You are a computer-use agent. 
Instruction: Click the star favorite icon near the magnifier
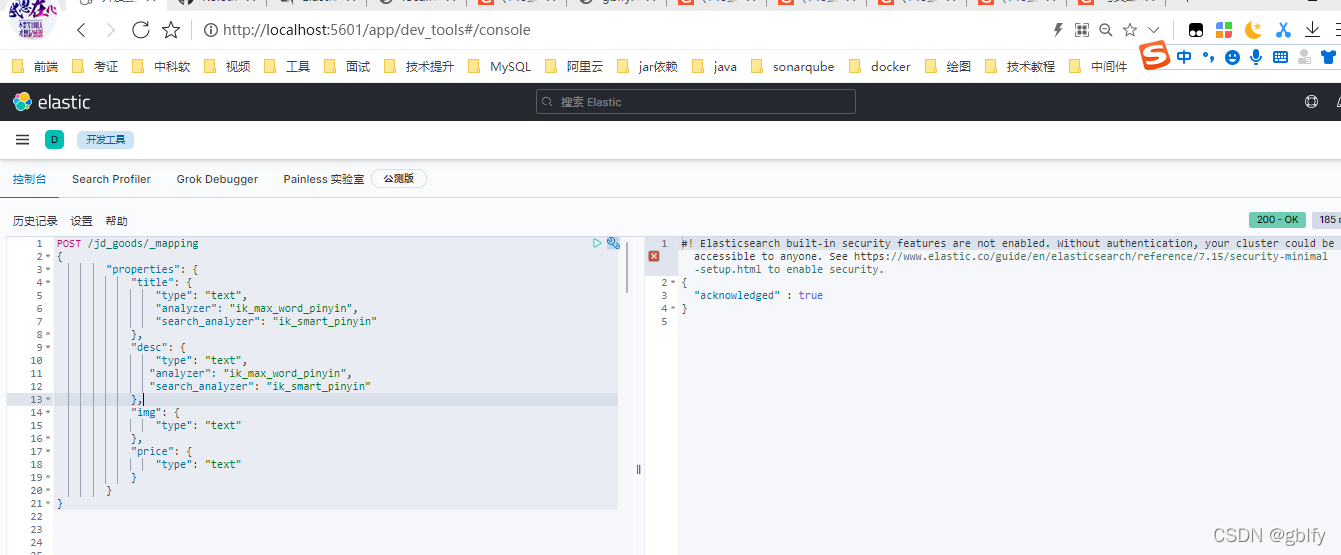[x=1130, y=30]
